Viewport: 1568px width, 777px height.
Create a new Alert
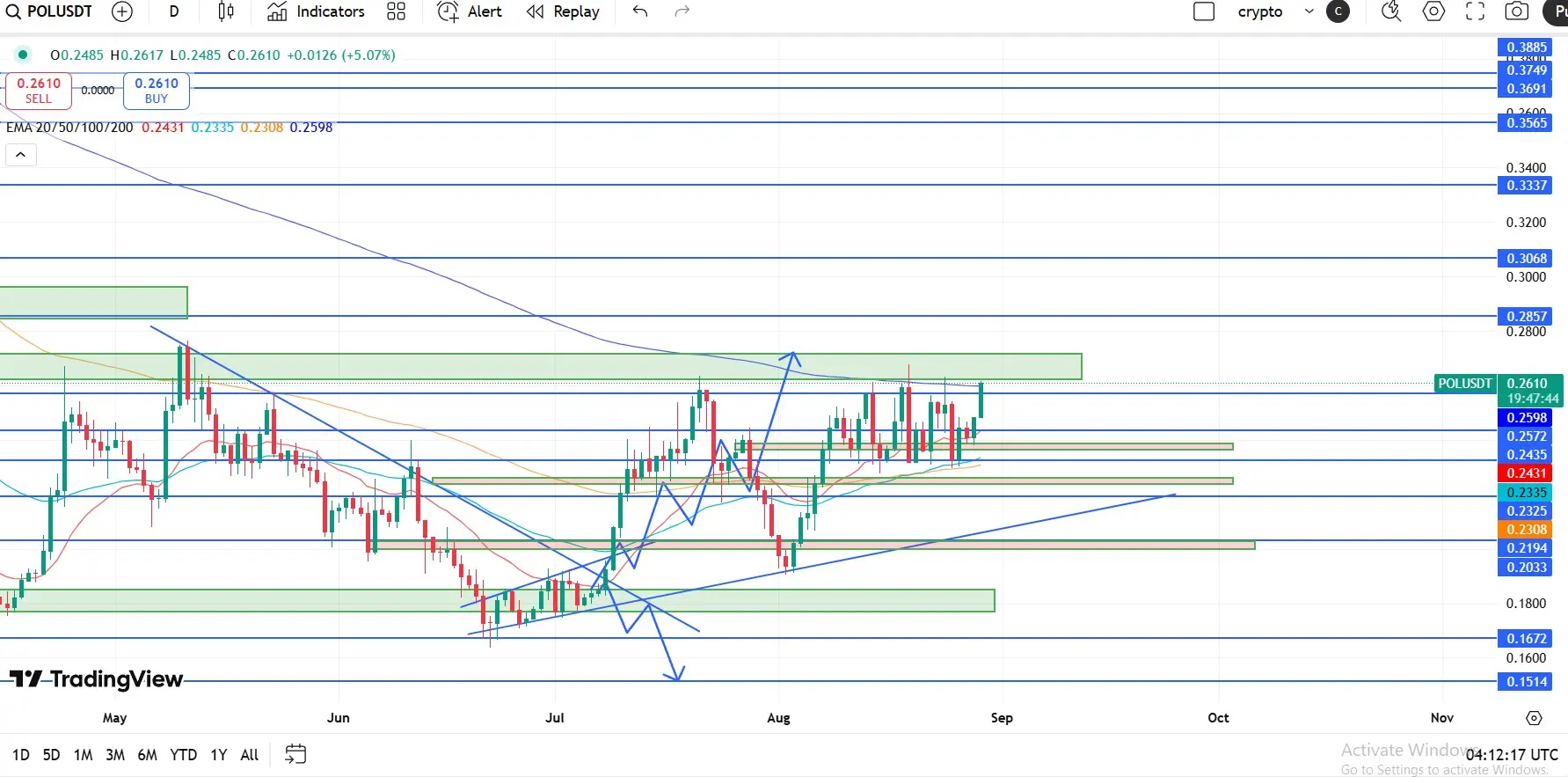point(470,11)
